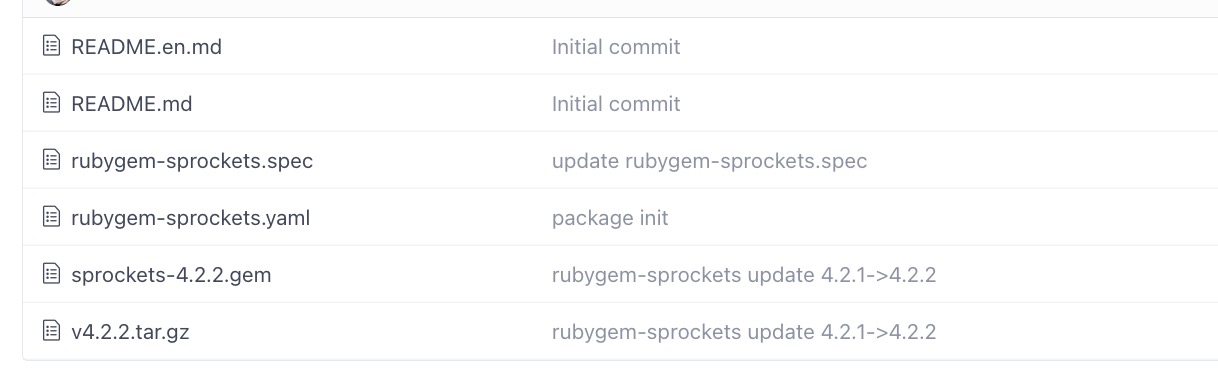Select the rubygem-sprockets.yaml table row
Image resolution: width=1218 pixels, height=390 pixels.
(x=620, y=217)
